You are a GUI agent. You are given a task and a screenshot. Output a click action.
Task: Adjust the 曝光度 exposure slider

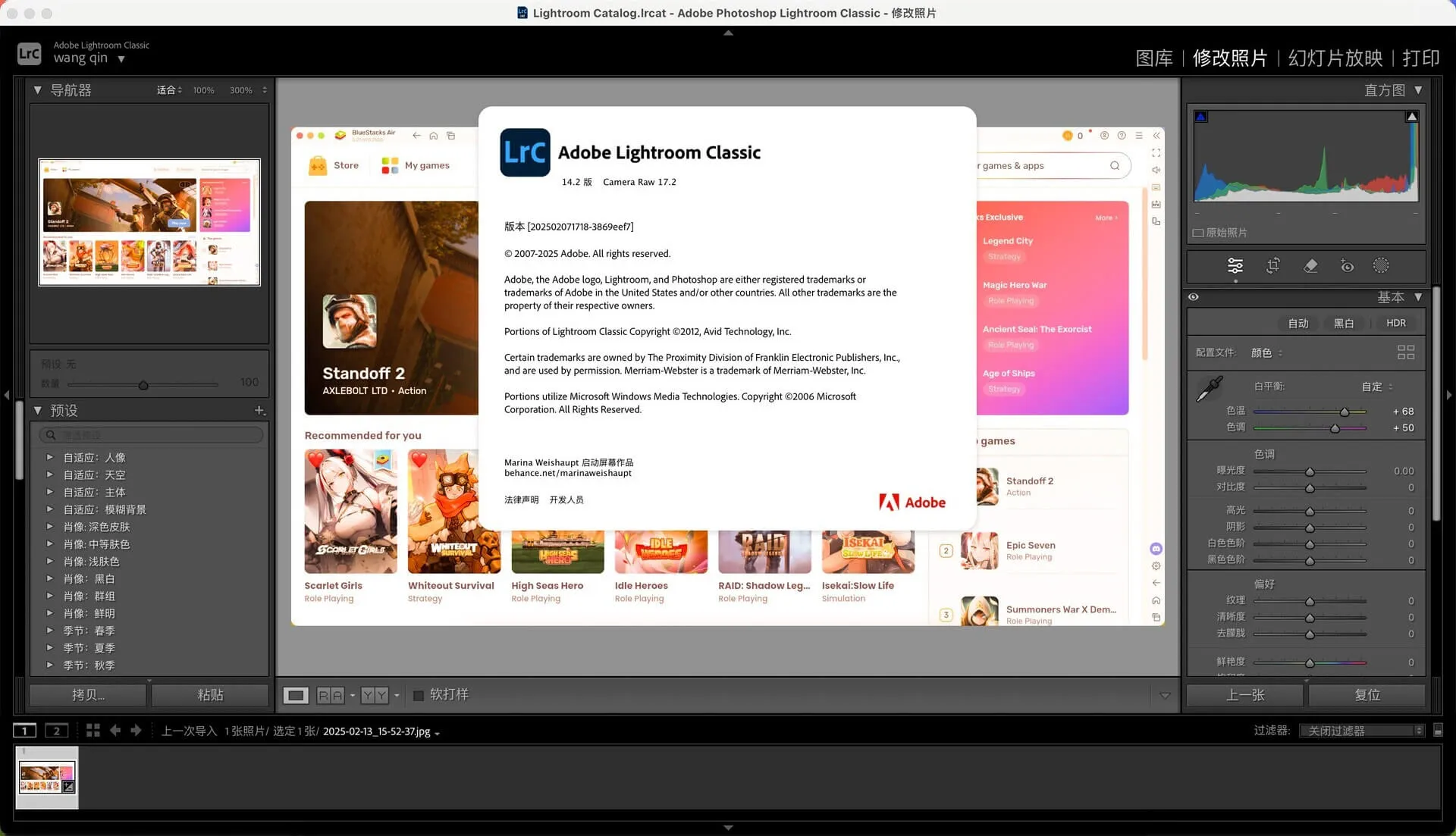pos(1310,471)
